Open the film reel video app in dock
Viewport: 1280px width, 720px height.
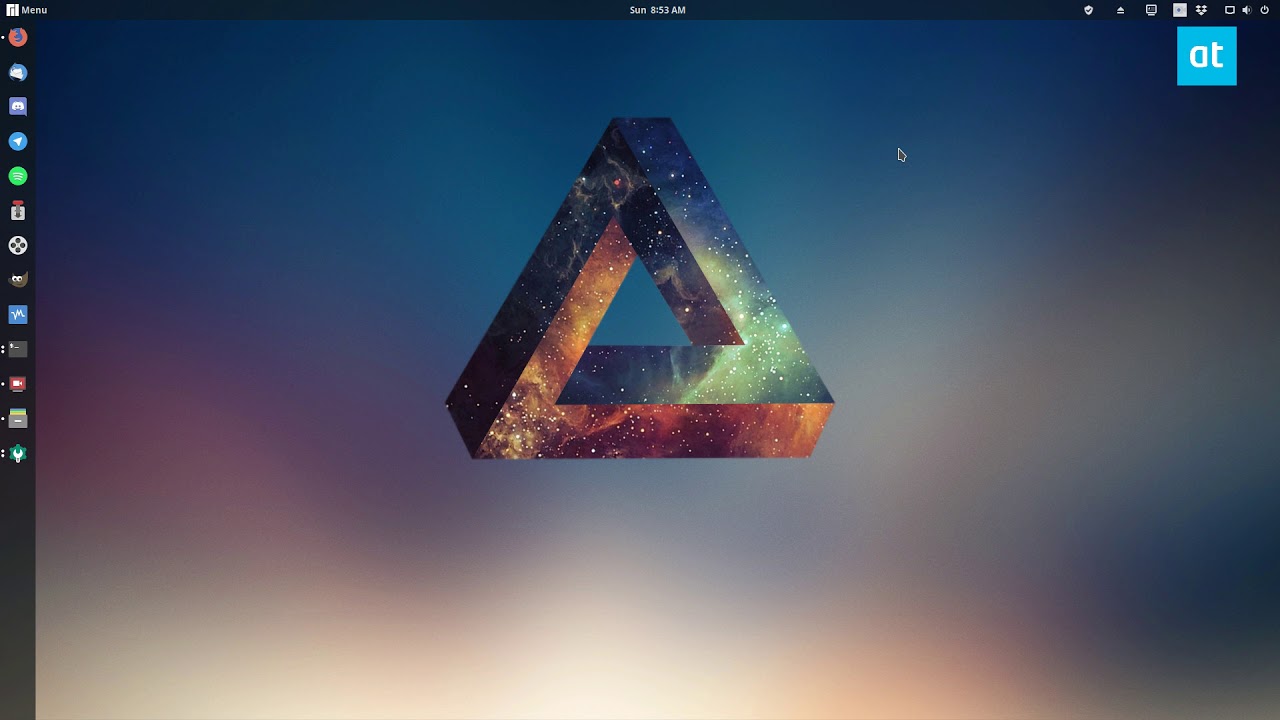[18, 245]
